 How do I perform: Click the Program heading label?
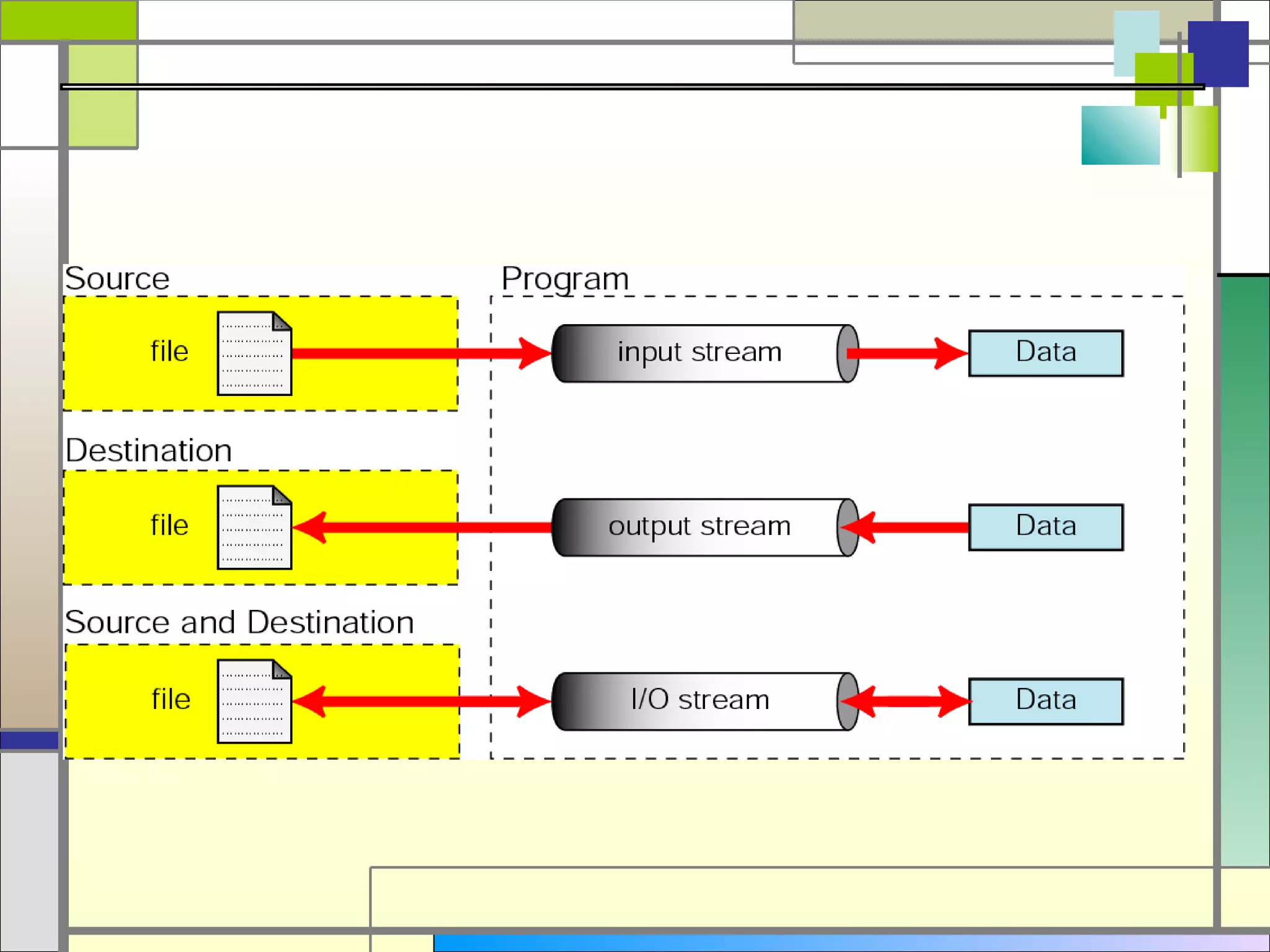tap(564, 278)
